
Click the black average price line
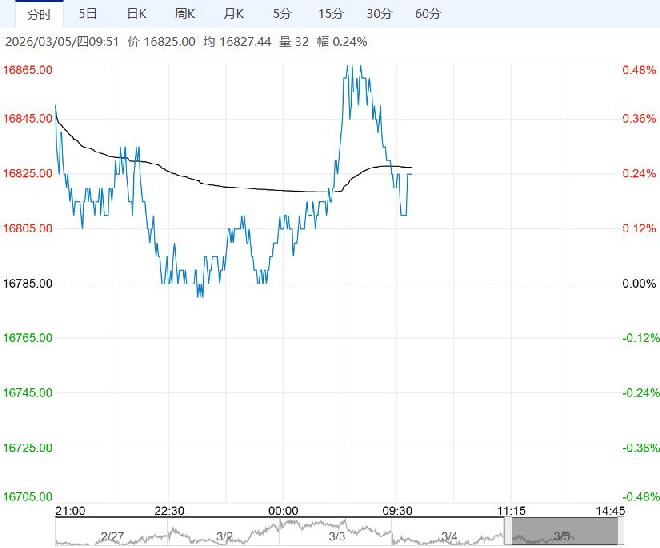point(250,188)
